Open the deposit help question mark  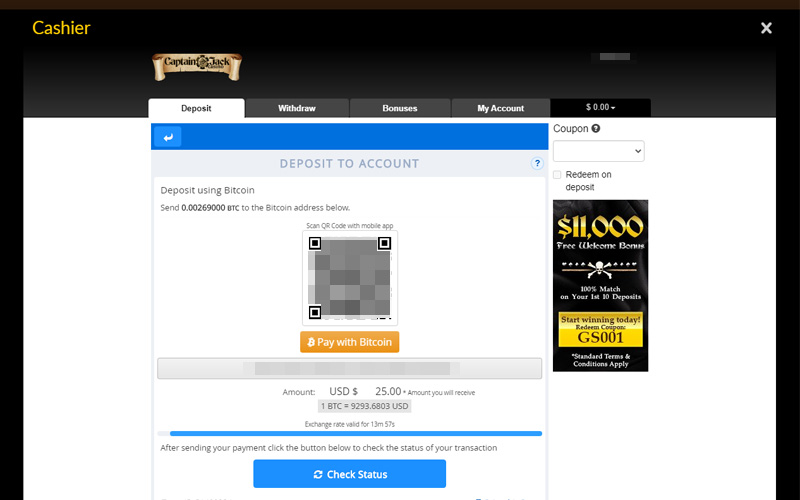(537, 163)
